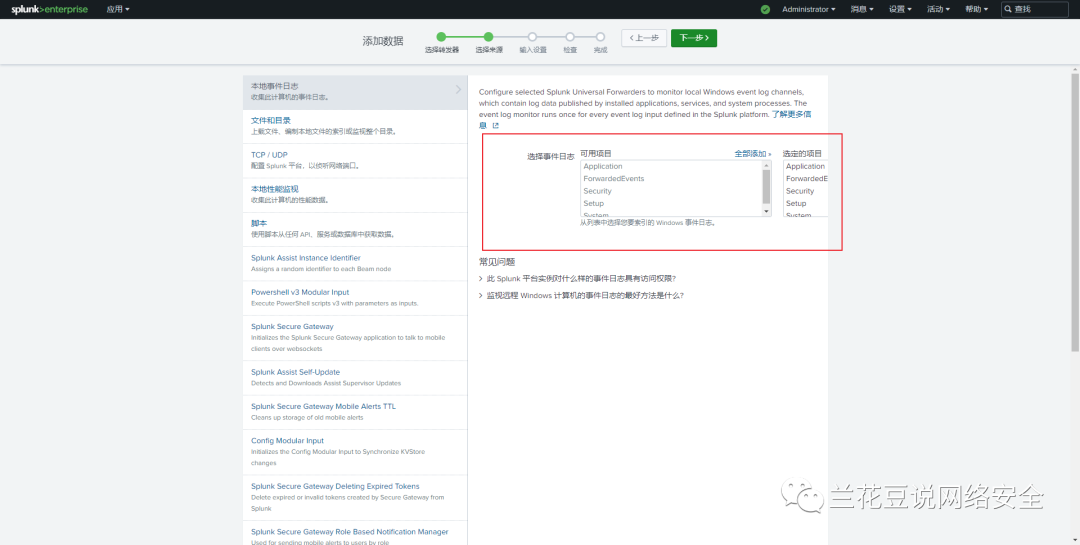Select the Splunk Secure Gateway source
Screen dimensions: 1080x545
[x=355, y=338]
